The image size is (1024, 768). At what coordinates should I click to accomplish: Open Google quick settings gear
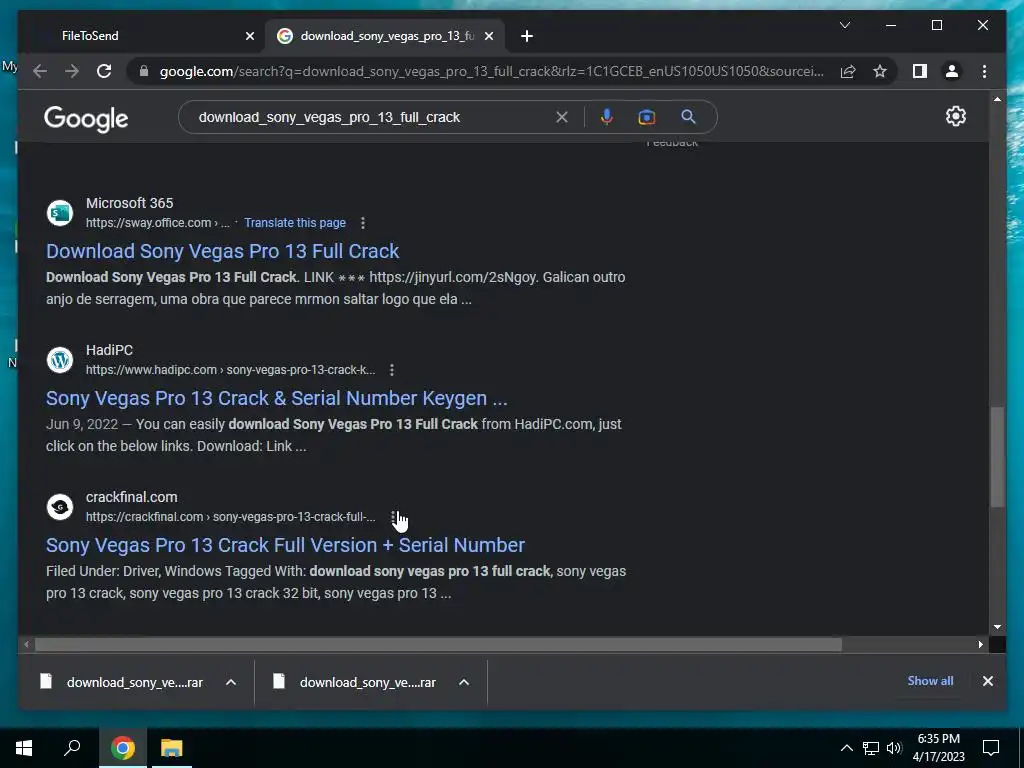955,116
